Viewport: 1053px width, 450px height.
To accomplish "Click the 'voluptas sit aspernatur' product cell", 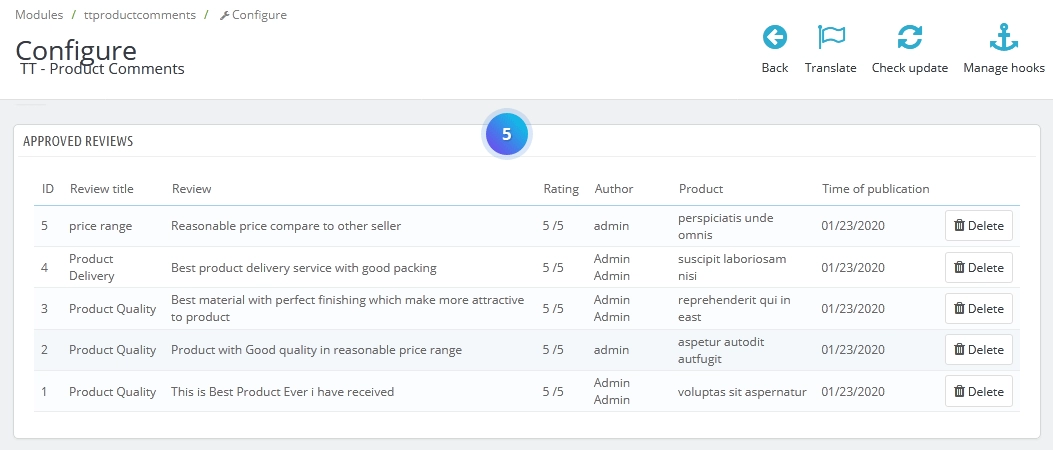I will coord(742,392).
